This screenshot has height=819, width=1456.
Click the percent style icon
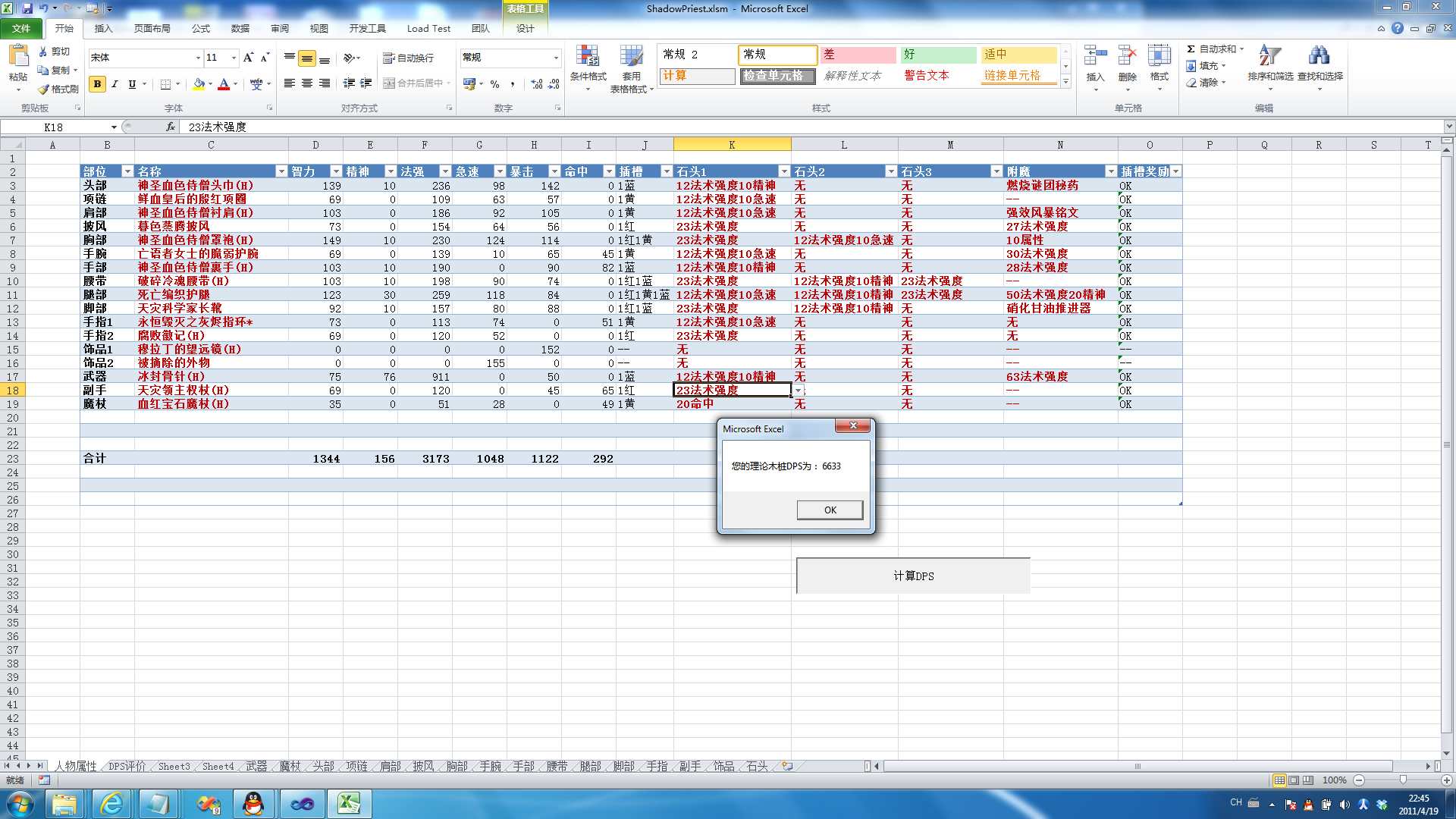[x=494, y=84]
